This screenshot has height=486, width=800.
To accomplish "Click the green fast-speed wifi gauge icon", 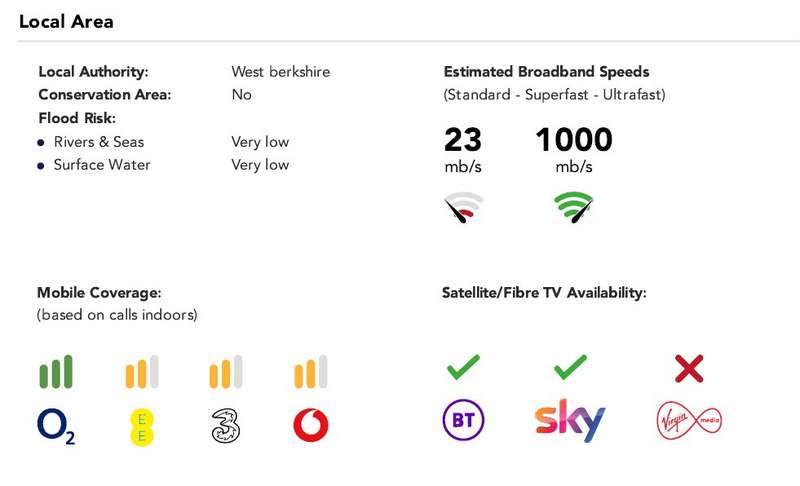I will [574, 208].
